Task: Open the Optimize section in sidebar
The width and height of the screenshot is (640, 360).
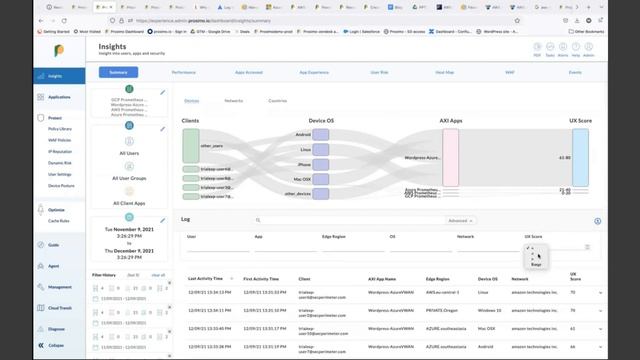Action: (56, 210)
